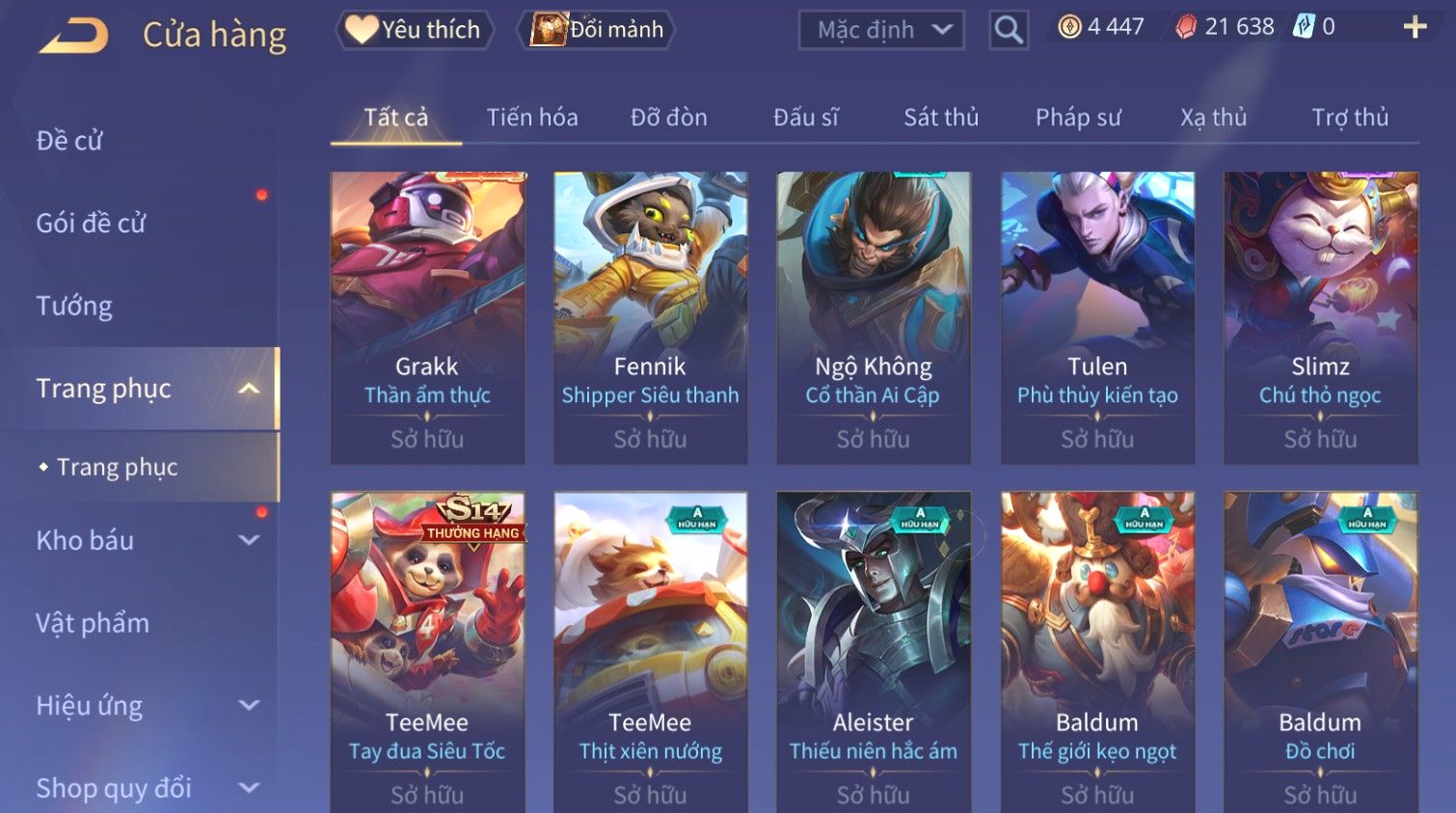Open Tướng in the sidebar
This screenshot has width=1456, height=813.
(74, 306)
